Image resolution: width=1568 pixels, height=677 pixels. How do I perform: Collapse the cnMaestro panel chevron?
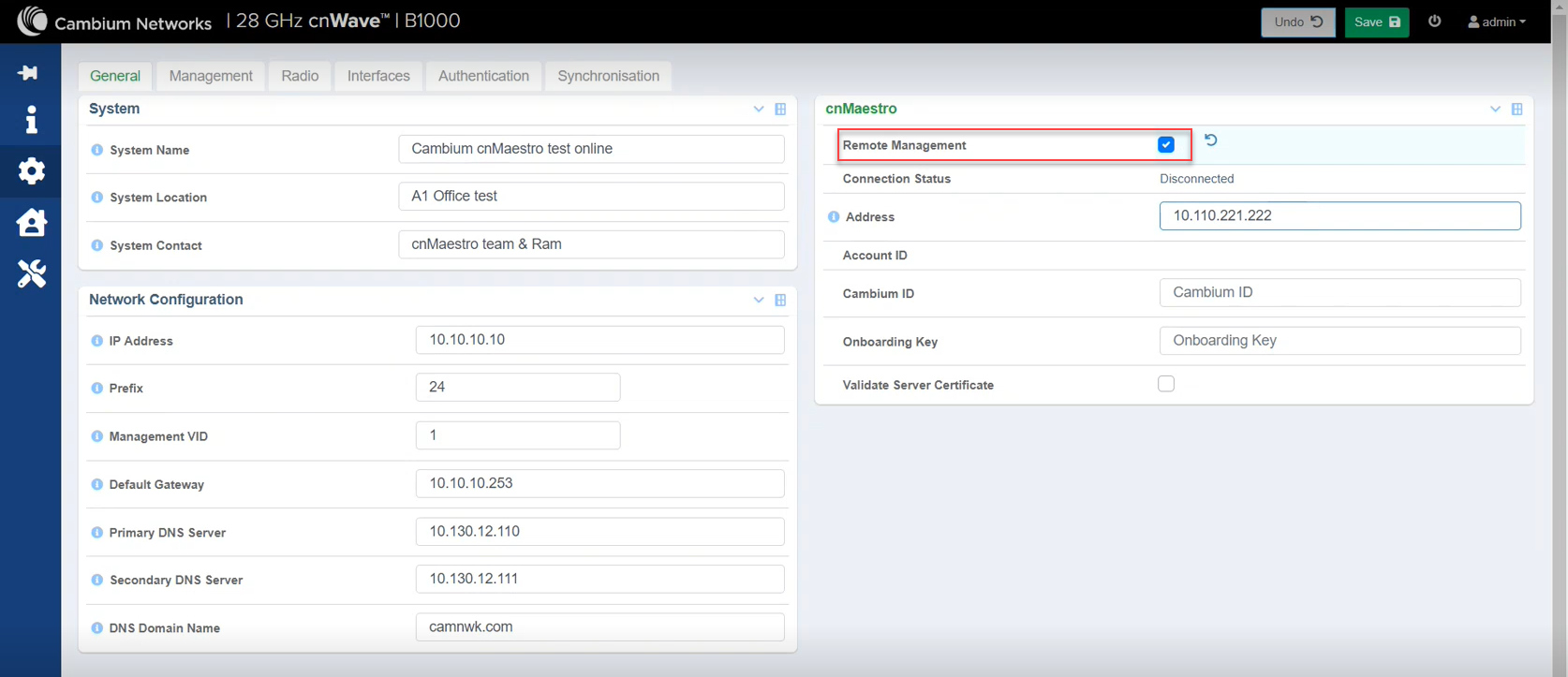(1495, 110)
